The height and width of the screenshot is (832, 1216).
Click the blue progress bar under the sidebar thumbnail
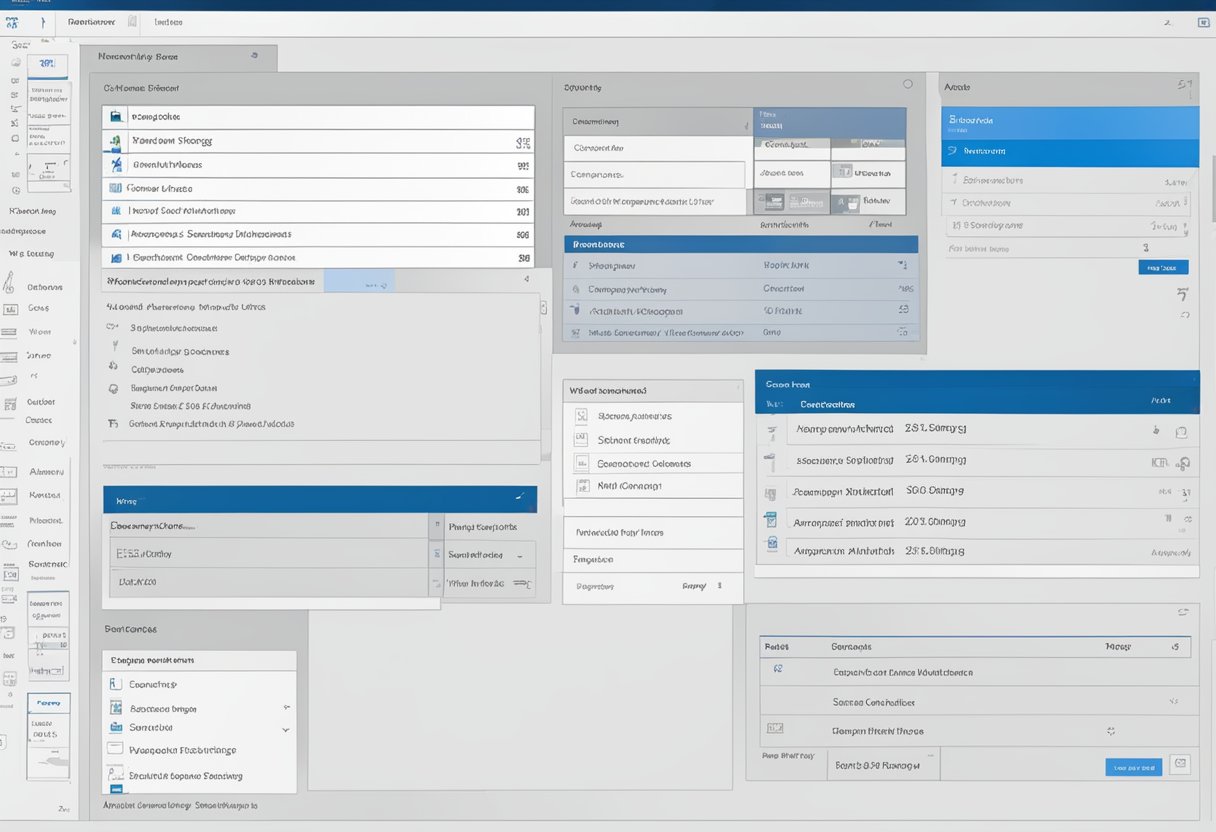(47, 77)
